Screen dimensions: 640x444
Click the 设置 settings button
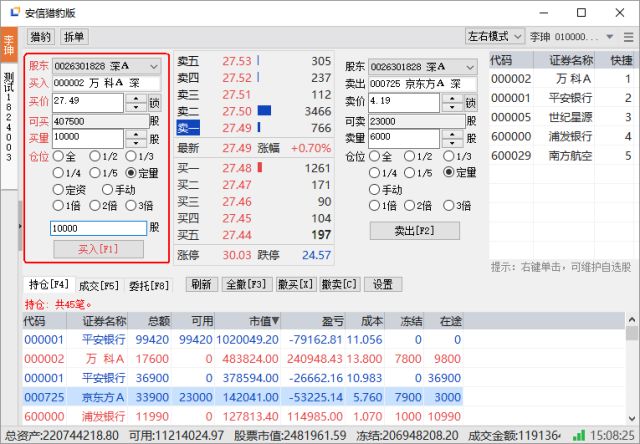coord(383,284)
